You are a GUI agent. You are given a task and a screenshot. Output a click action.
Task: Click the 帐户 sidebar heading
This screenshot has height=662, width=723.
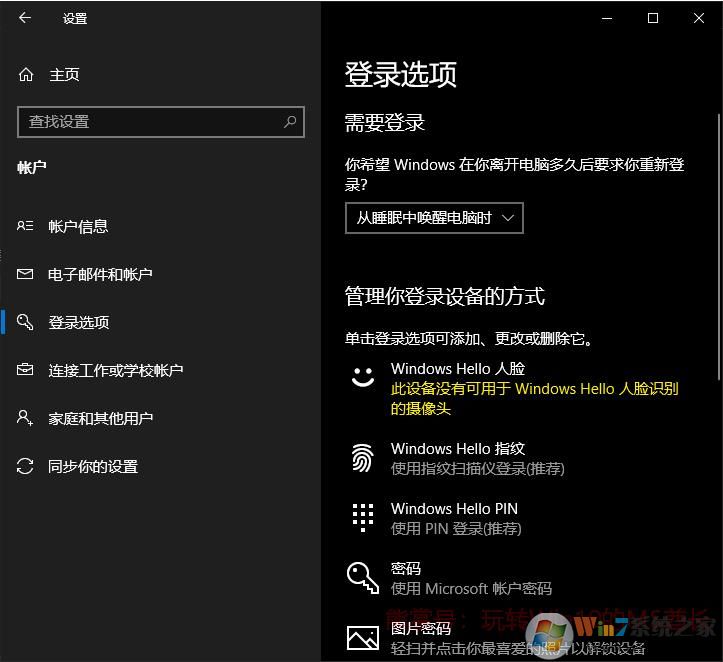pyautogui.click(x=32, y=167)
